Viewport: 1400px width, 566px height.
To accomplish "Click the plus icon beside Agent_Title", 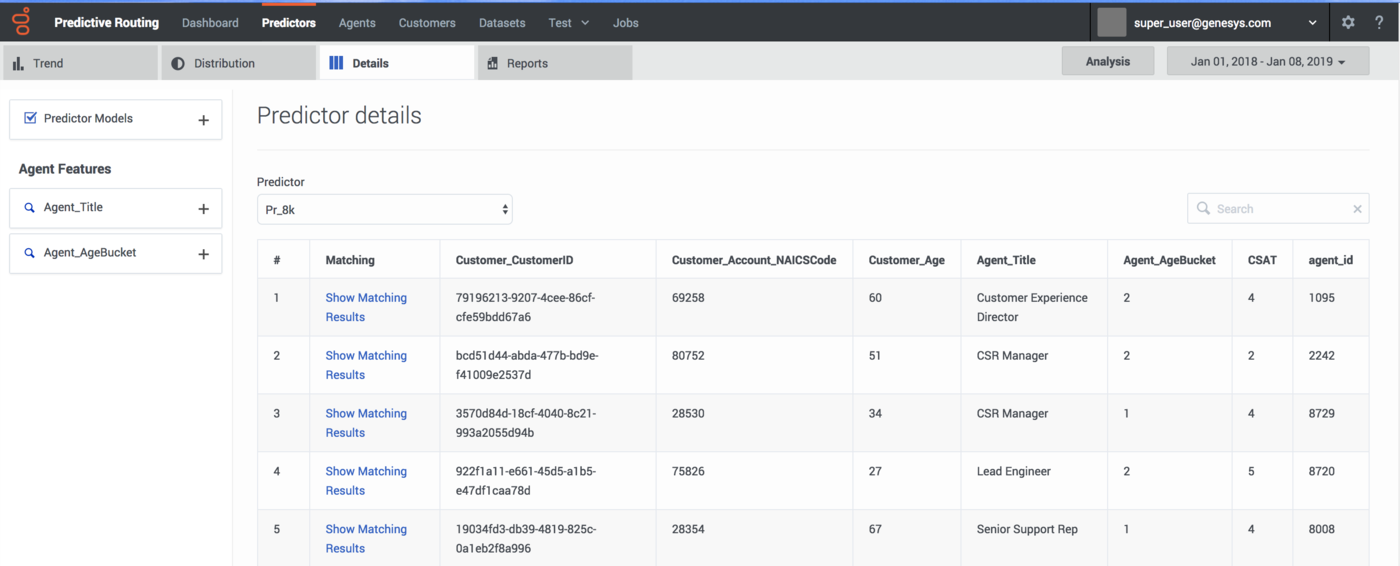I will [203, 209].
